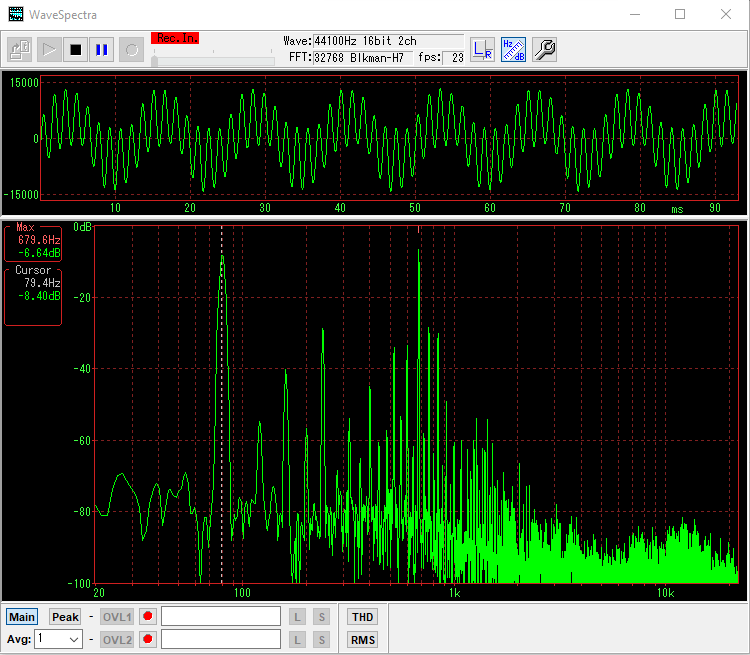Screen dimensions: 750x655
Task: Click the OVL2 text input field
Action: click(221, 639)
